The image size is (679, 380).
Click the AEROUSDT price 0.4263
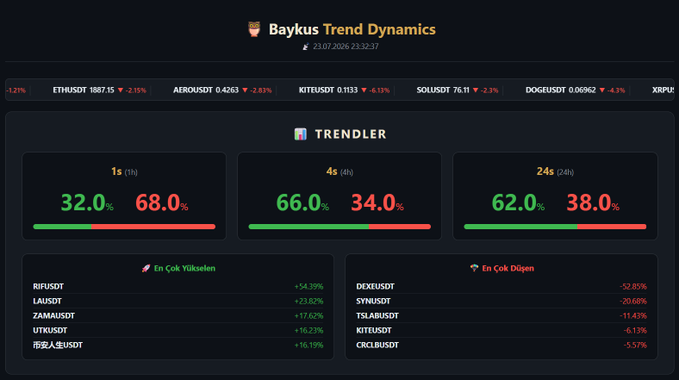click(227, 90)
